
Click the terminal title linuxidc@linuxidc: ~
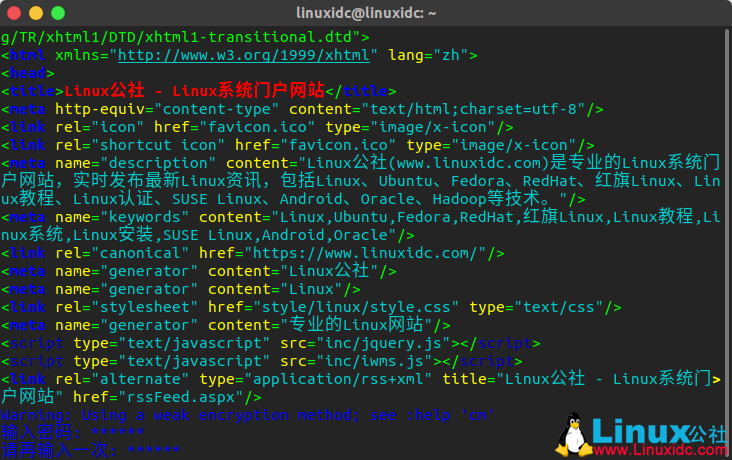(x=366, y=13)
